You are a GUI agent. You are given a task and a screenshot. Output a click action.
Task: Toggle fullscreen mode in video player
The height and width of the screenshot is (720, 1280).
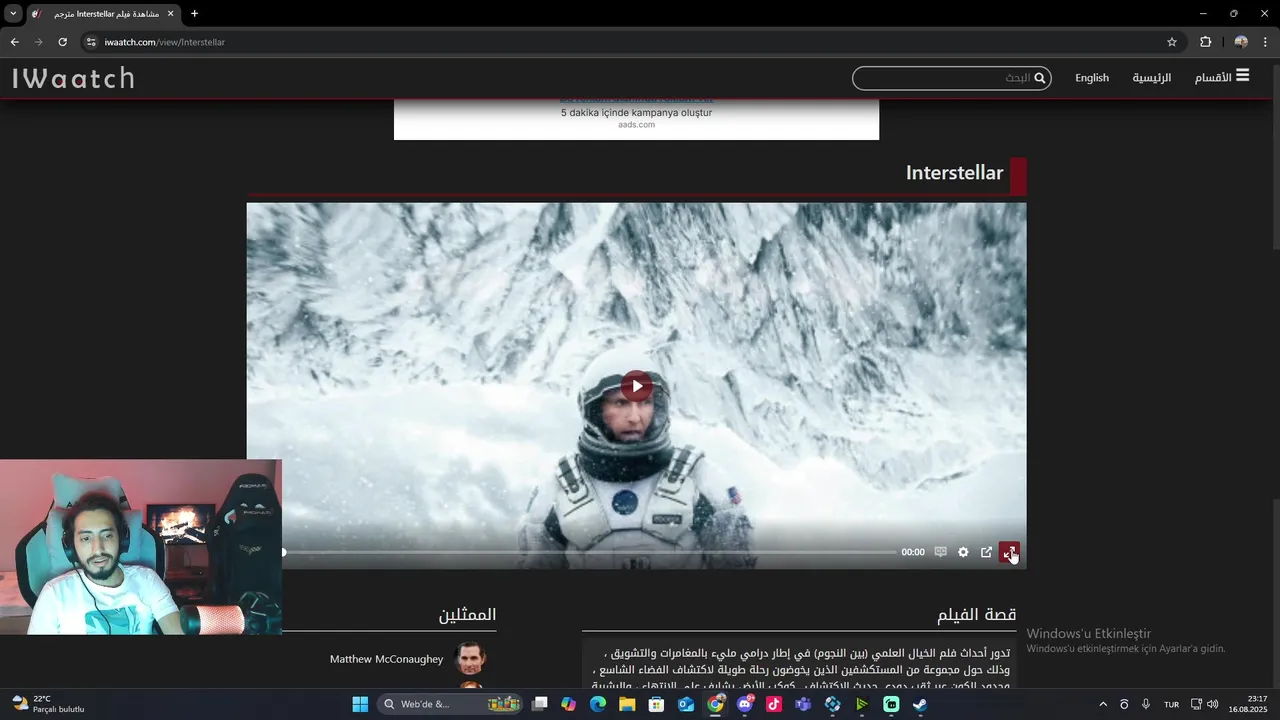[1009, 552]
